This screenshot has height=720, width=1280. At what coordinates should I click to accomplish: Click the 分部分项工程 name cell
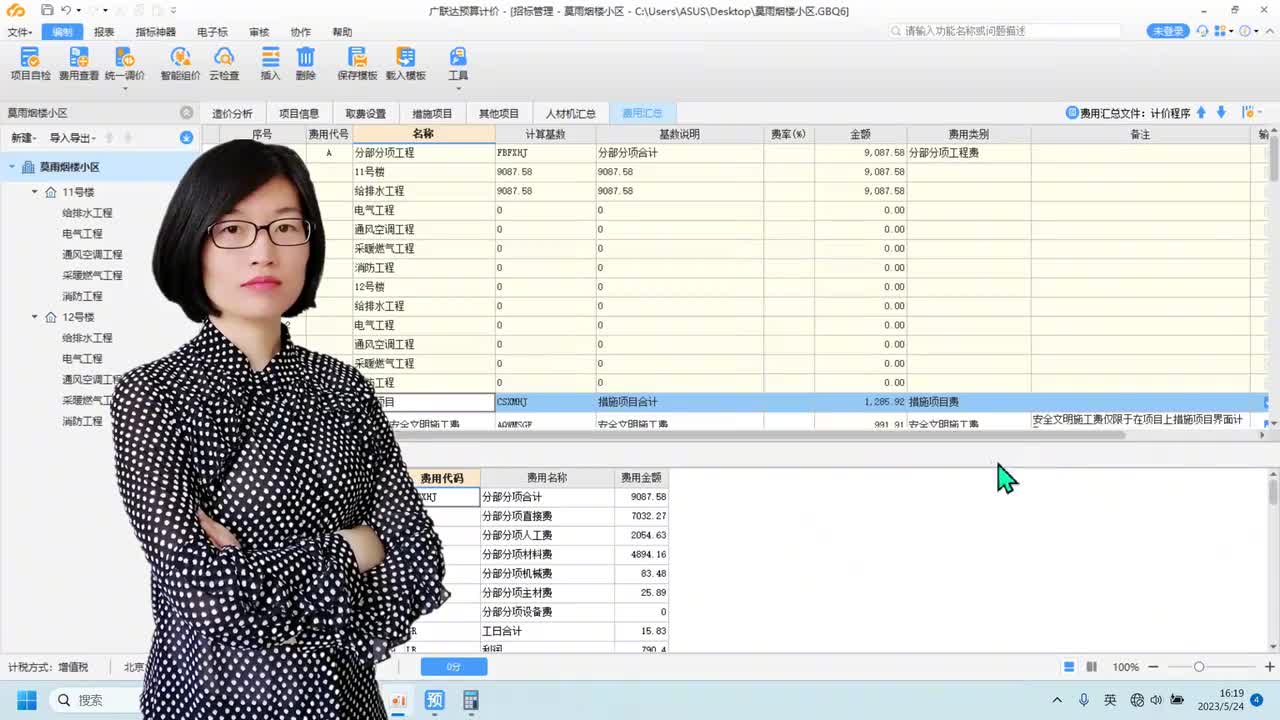click(424, 153)
